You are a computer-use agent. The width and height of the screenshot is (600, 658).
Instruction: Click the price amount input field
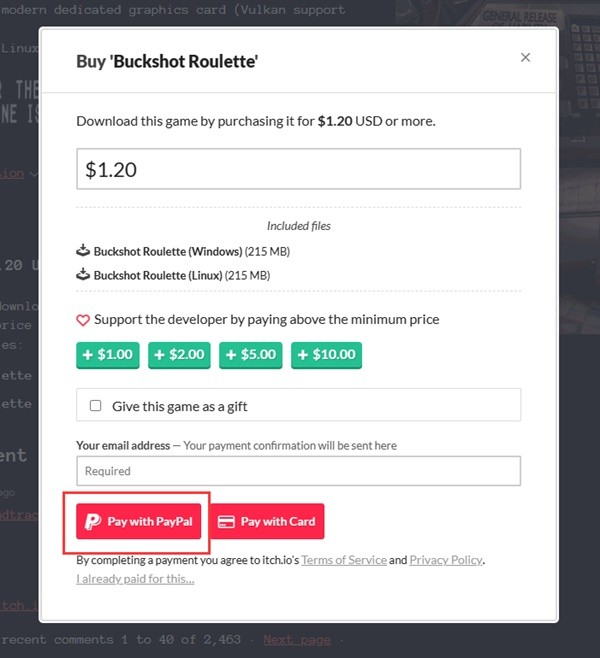tap(298, 169)
